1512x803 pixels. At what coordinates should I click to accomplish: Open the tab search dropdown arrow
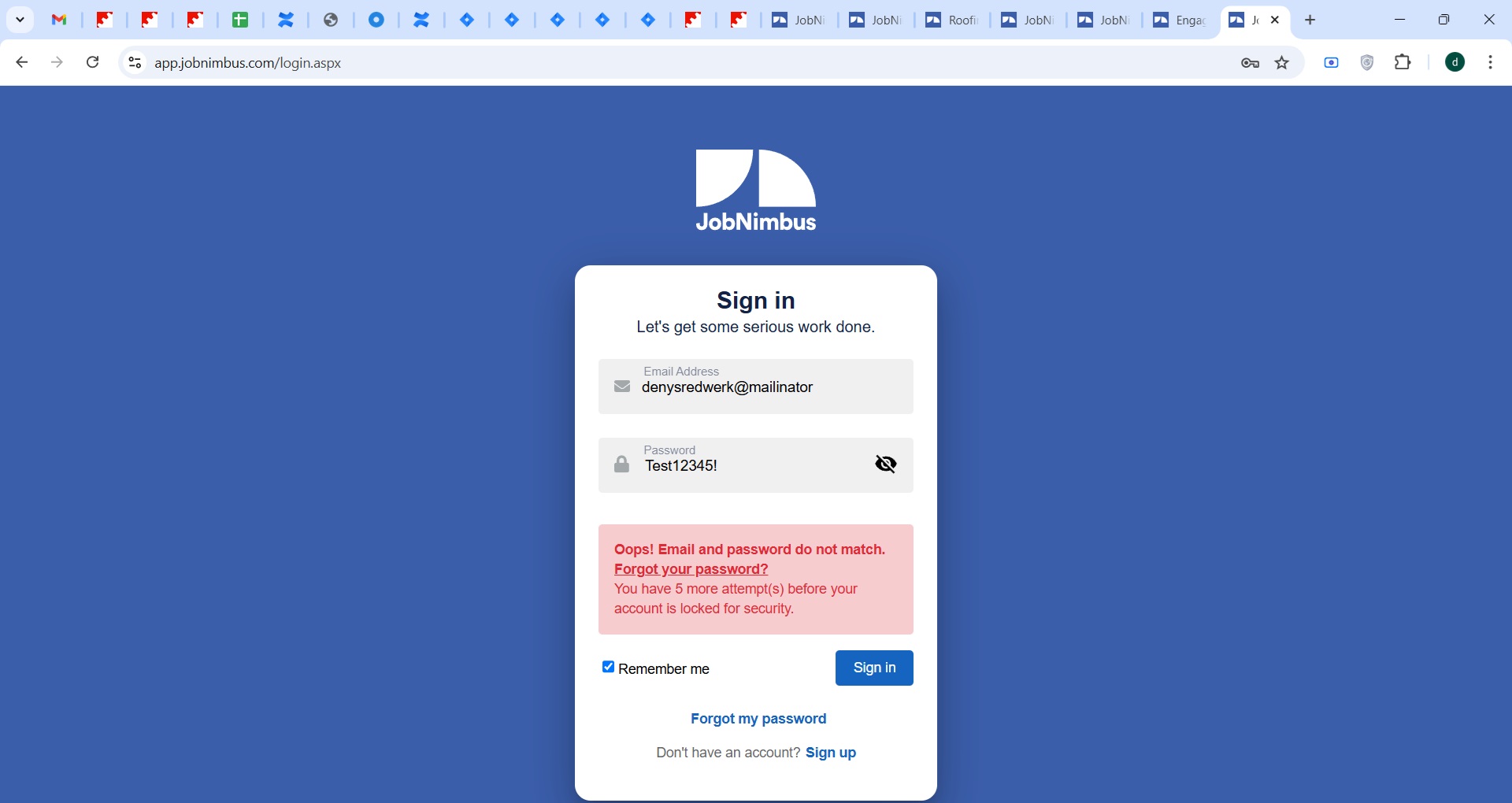tap(20, 20)
